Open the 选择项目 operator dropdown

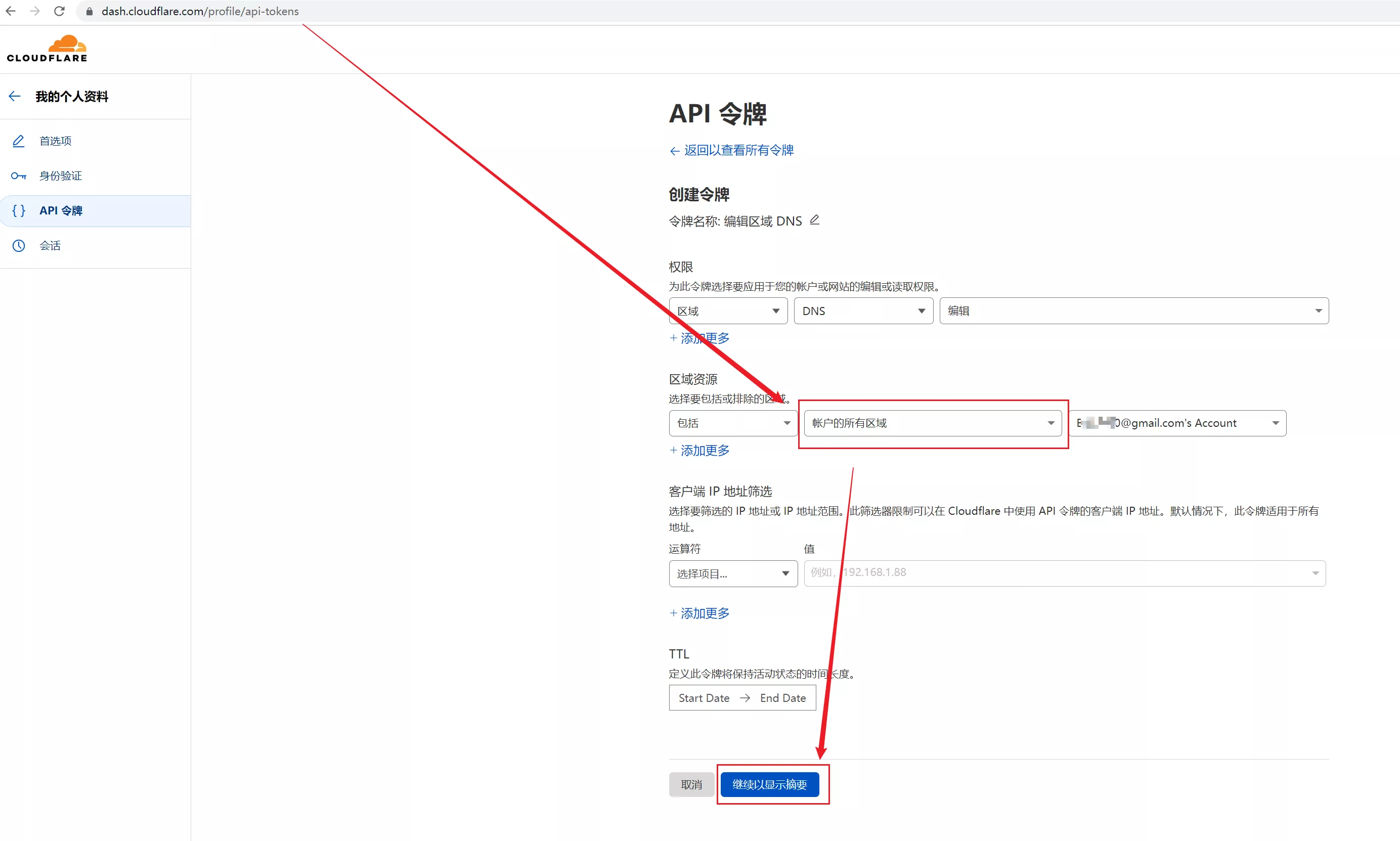[x=733, y=573]
